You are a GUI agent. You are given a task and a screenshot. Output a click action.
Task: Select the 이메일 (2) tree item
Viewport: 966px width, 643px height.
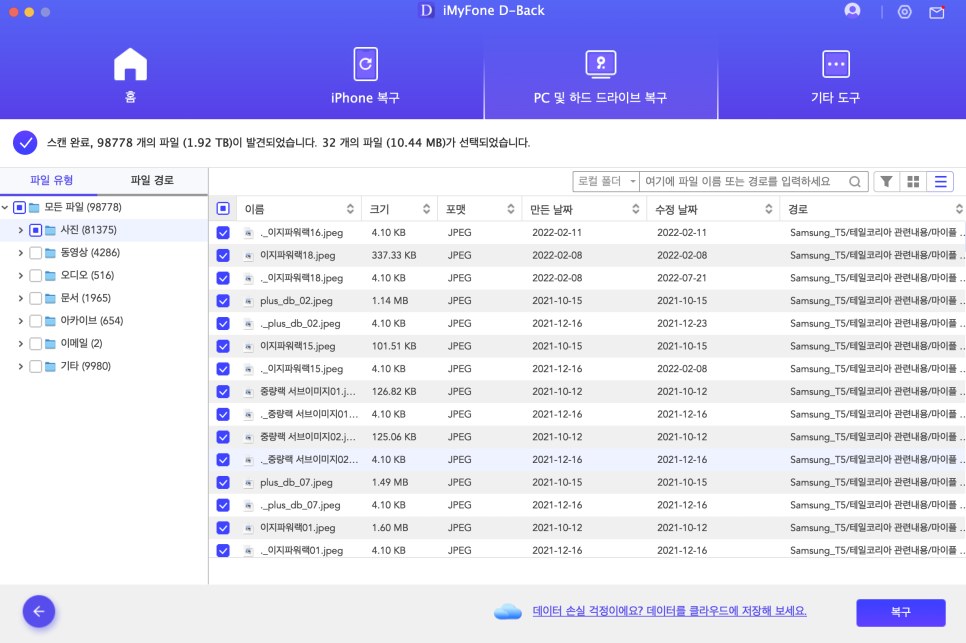click(x=81, y=344)
